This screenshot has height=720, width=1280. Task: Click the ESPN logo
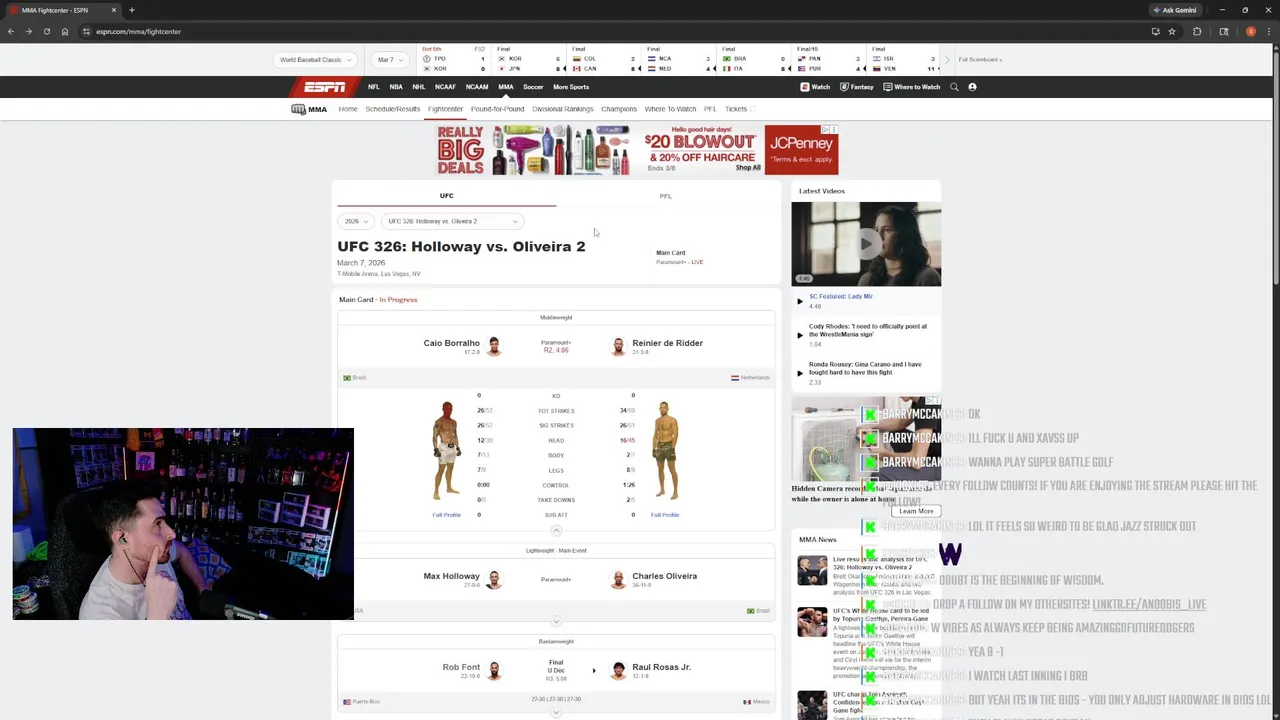[x=325, y=87]
